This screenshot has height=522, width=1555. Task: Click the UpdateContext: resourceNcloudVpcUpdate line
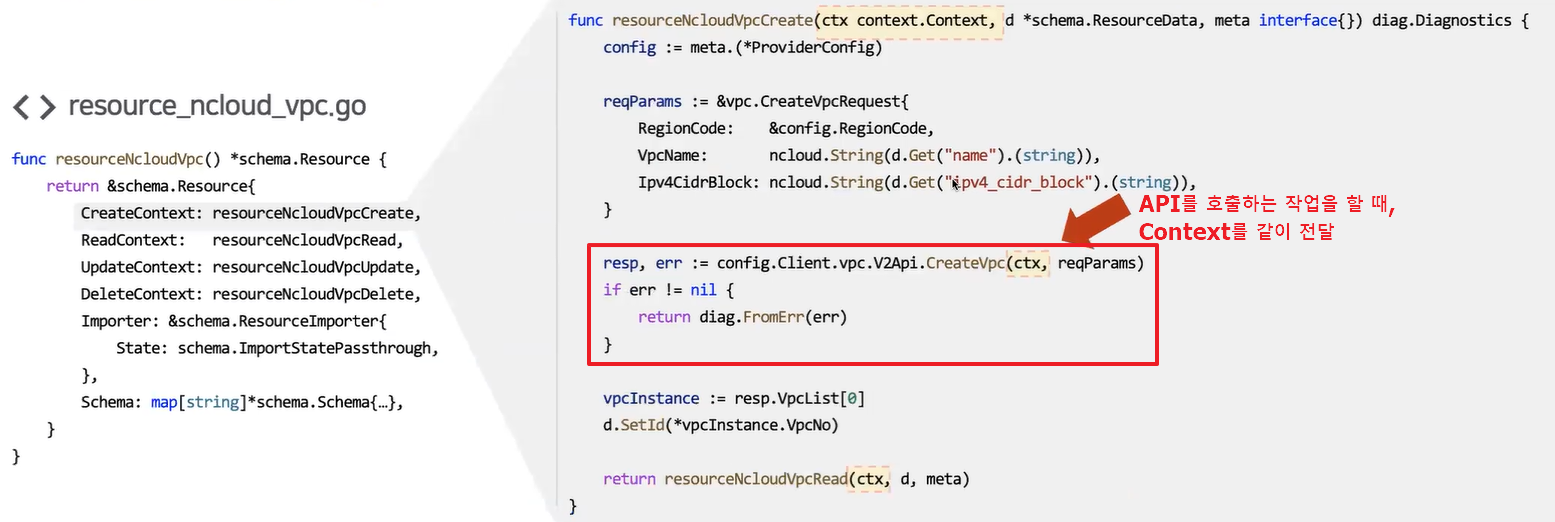250,268
